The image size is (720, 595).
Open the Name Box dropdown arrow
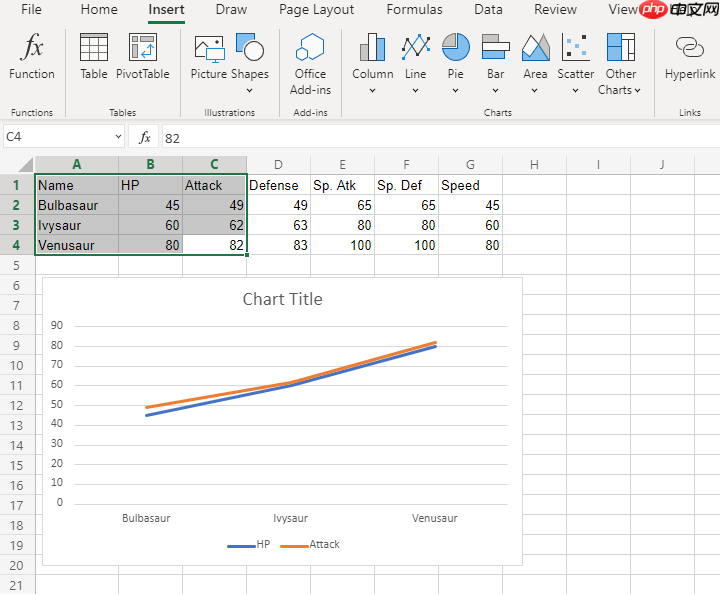(118, 136)
